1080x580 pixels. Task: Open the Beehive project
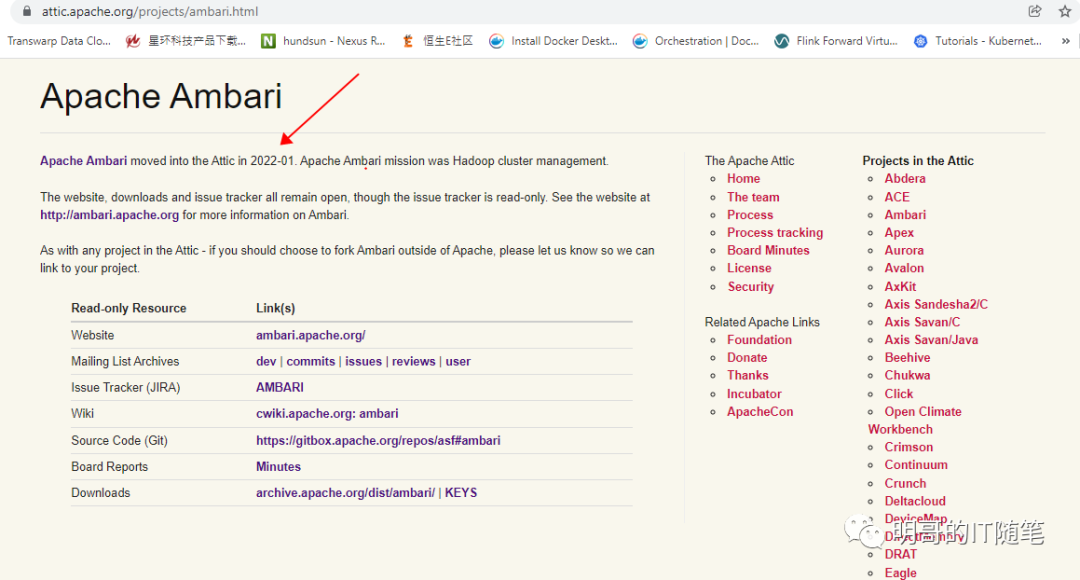(907, 358)
